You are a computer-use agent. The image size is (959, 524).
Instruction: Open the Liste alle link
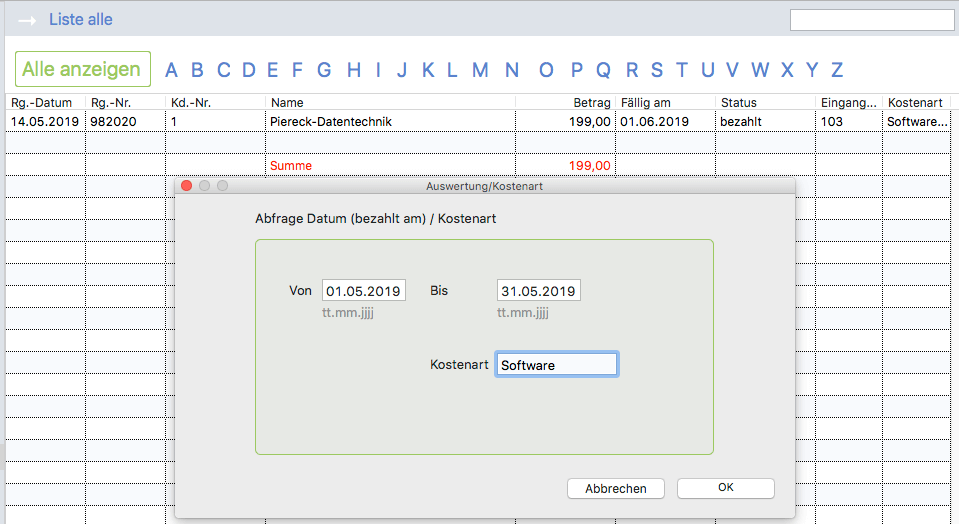81,20
